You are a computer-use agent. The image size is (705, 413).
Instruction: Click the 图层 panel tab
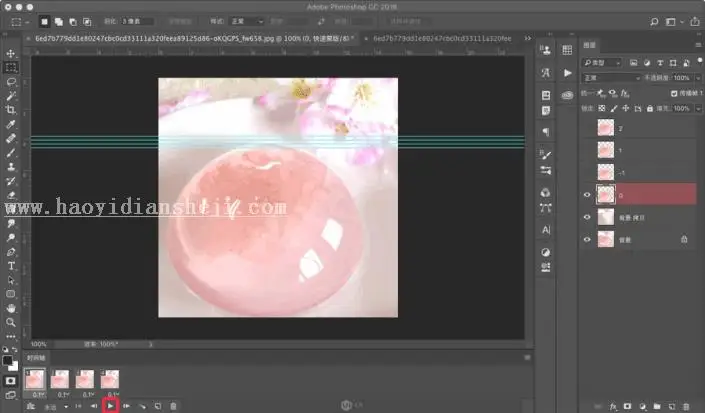[x=589, y=44]
